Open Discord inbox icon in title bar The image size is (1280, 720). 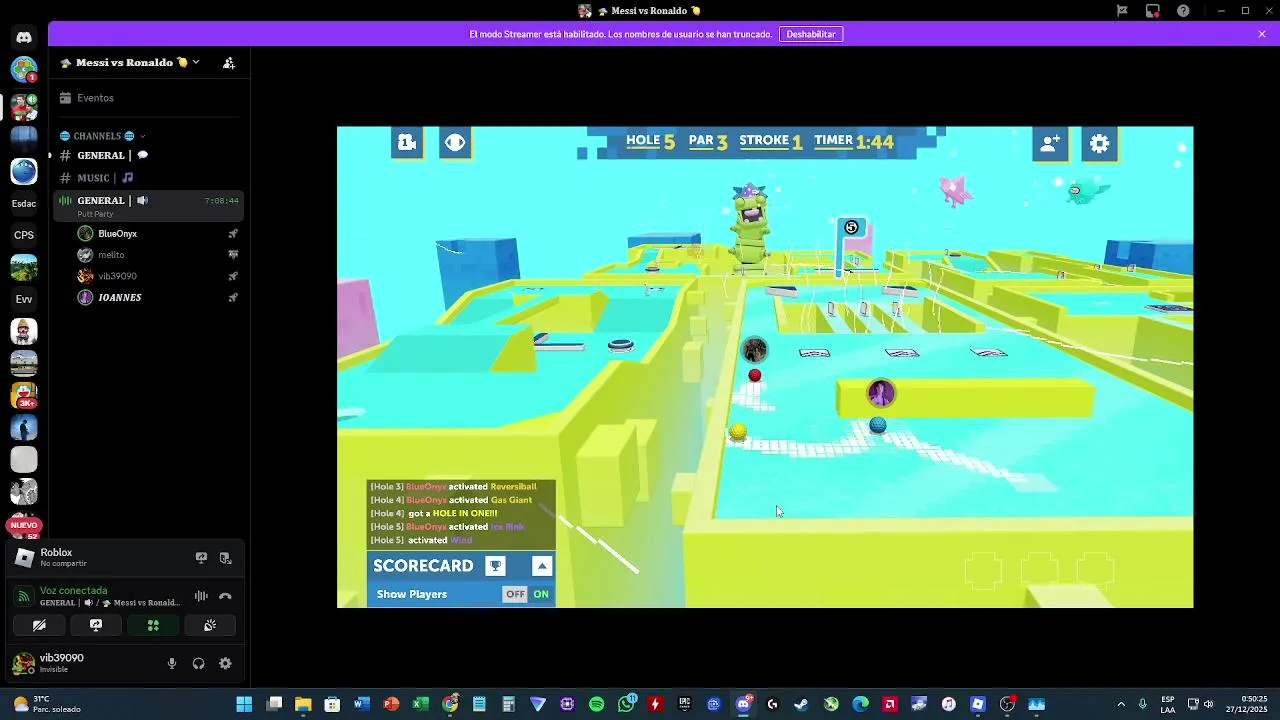(x=1153, y=11)
